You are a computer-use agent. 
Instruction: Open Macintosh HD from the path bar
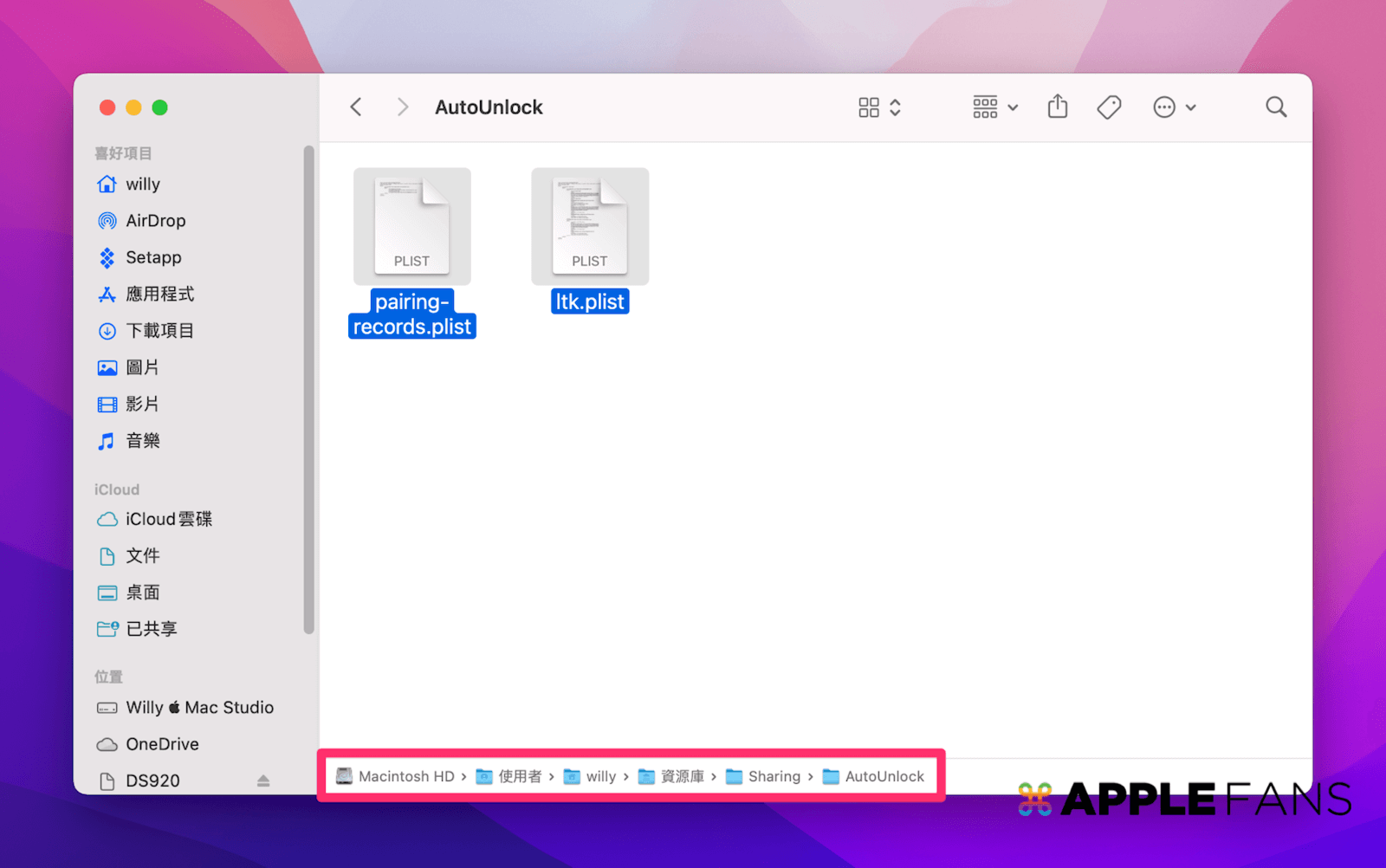[405, 776]
